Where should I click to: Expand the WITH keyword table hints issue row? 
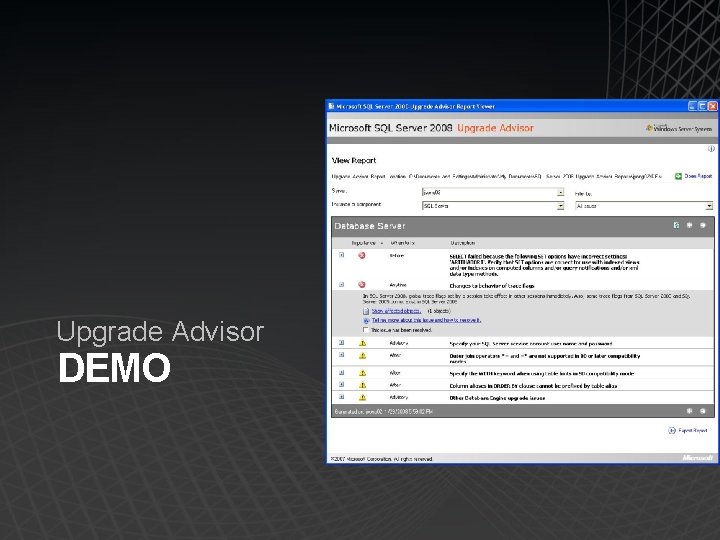(x=342, y=372)
